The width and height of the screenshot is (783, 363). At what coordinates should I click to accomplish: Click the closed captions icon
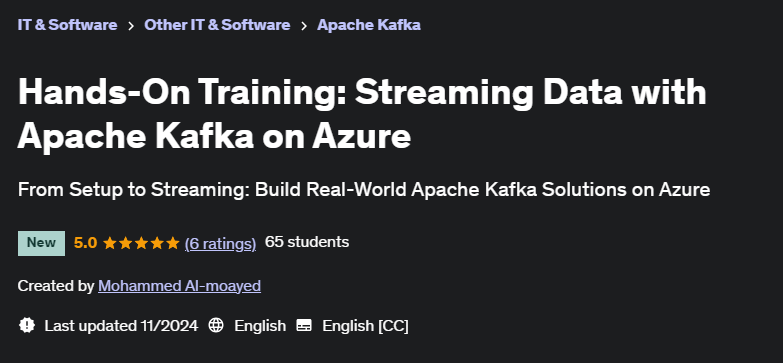point(304,326)
